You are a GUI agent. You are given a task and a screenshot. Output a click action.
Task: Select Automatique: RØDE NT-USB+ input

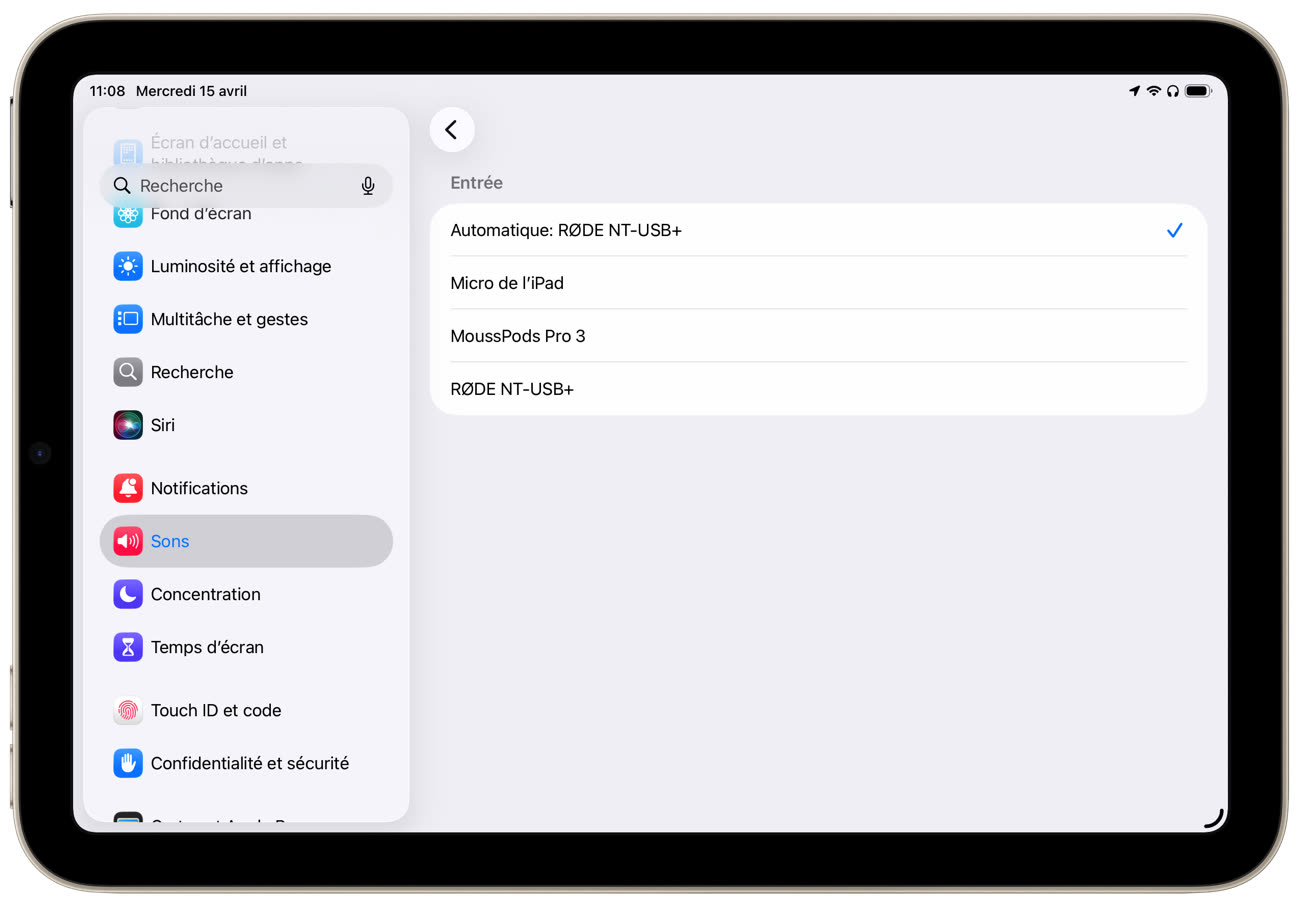pos(817,230)
